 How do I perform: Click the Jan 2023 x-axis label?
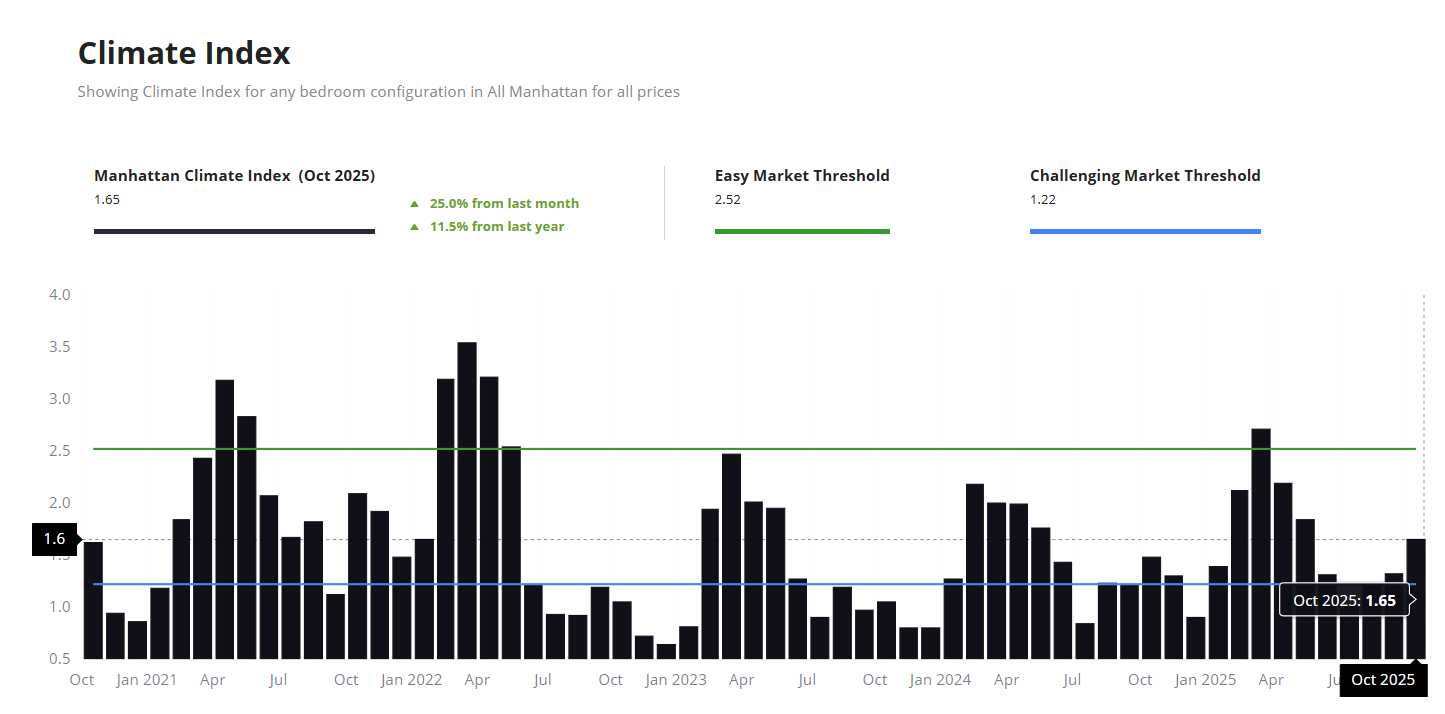point(675,680)
